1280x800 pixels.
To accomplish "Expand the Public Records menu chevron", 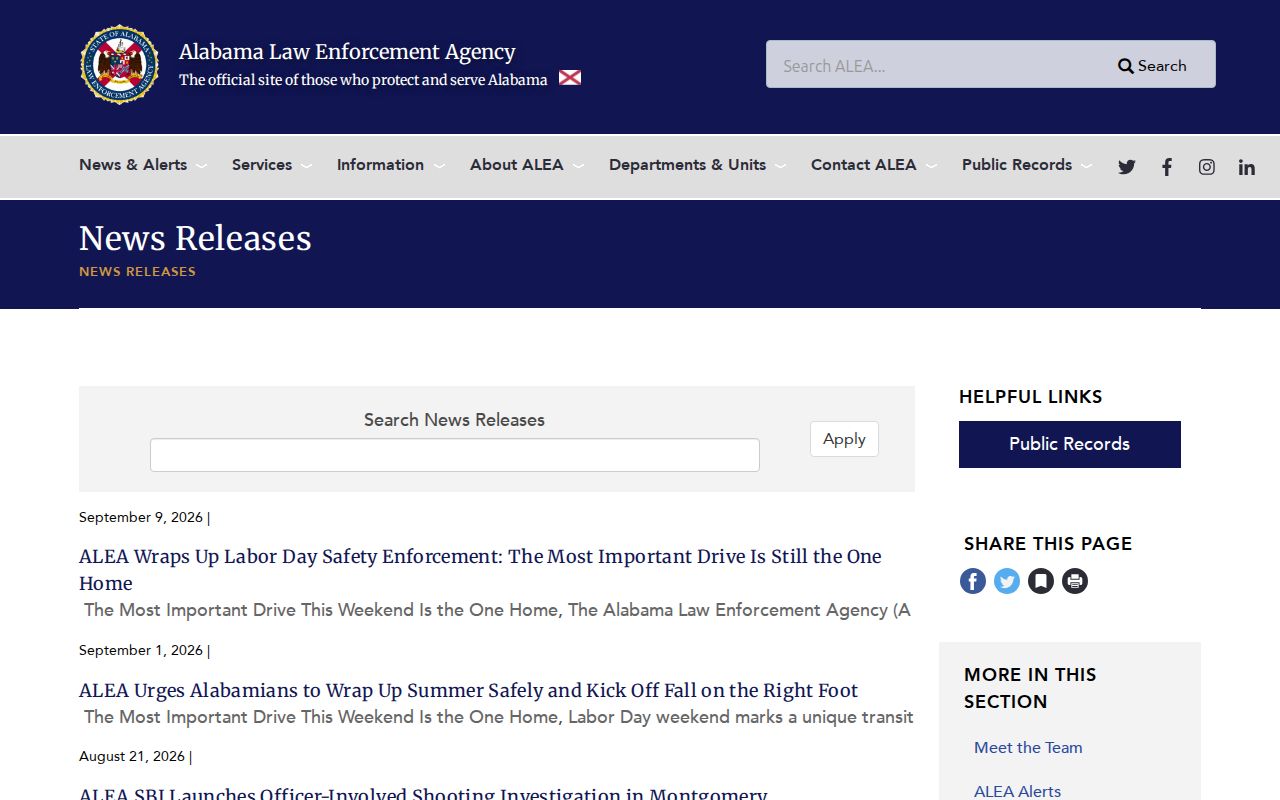I will point(1086,166).
